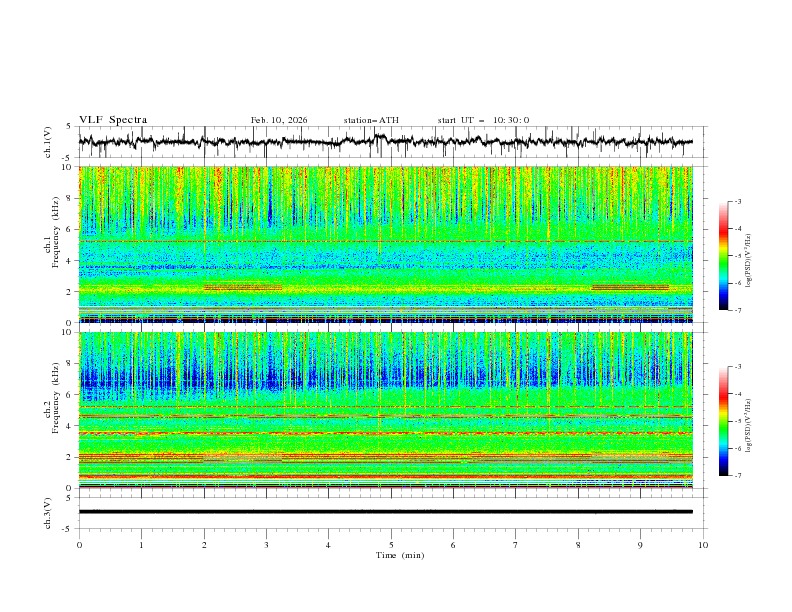Click the ch.3 flat voltage trace
Viewport: 792px width, 612px height.
click(385, 512)
